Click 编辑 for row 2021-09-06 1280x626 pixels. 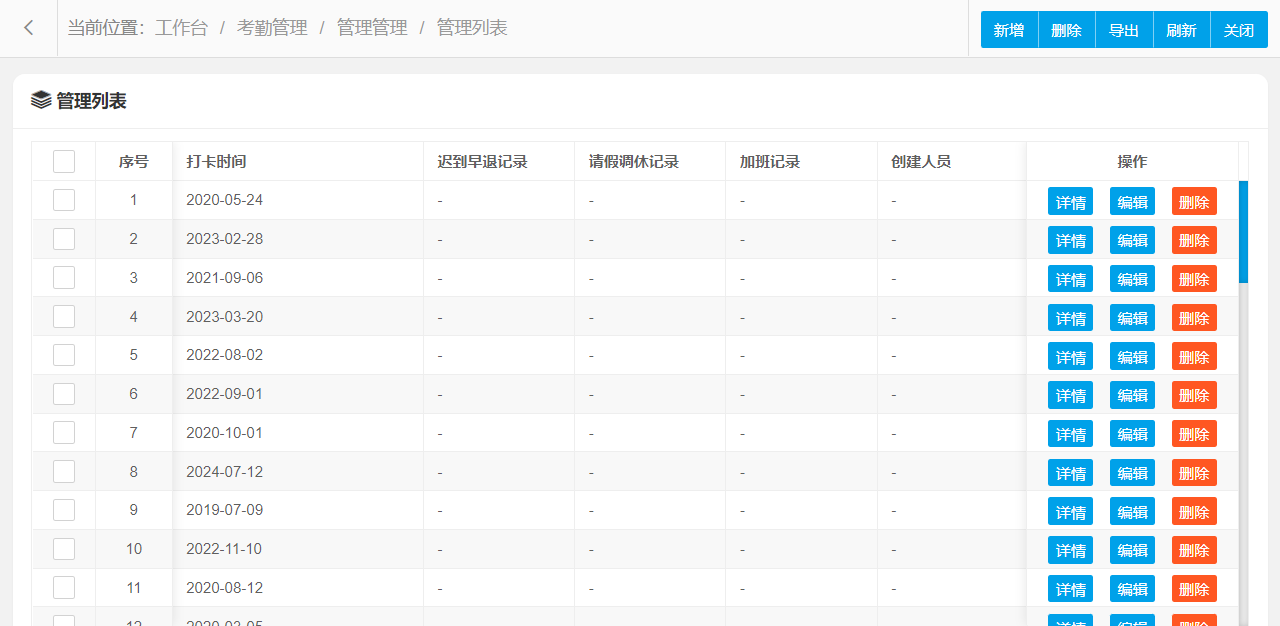click(1132, 279)
